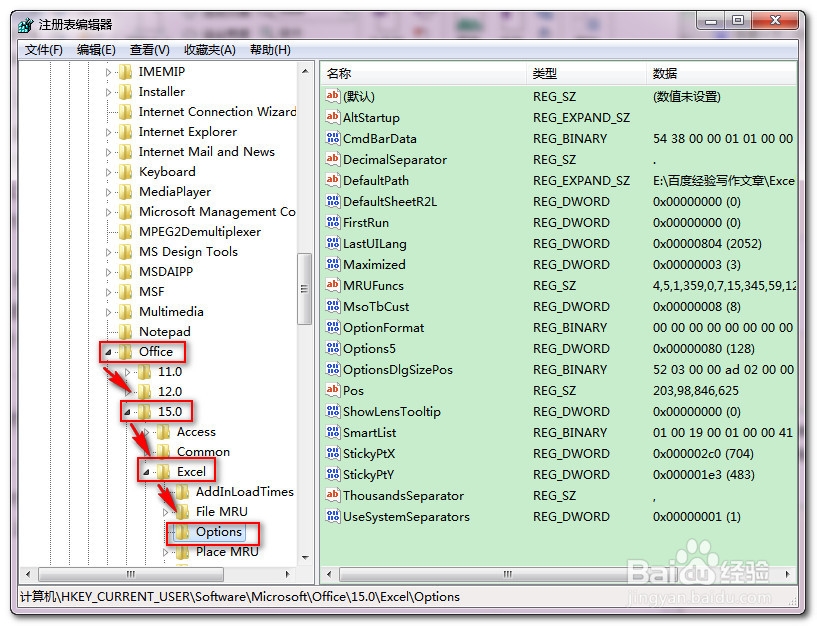Click values pane horizontal scrollbar thumb
This screenshot has height=626, width=817.
pyautogui.click(x=507, y=574)
